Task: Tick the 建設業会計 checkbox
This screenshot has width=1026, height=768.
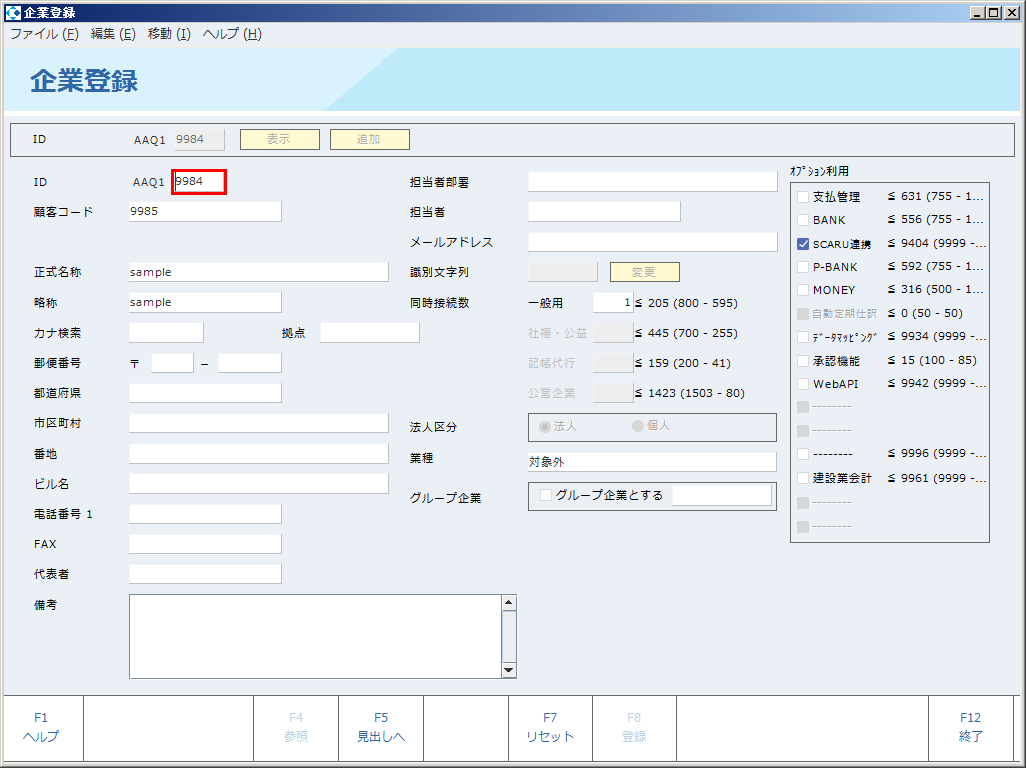Action: tap(803, 478)
